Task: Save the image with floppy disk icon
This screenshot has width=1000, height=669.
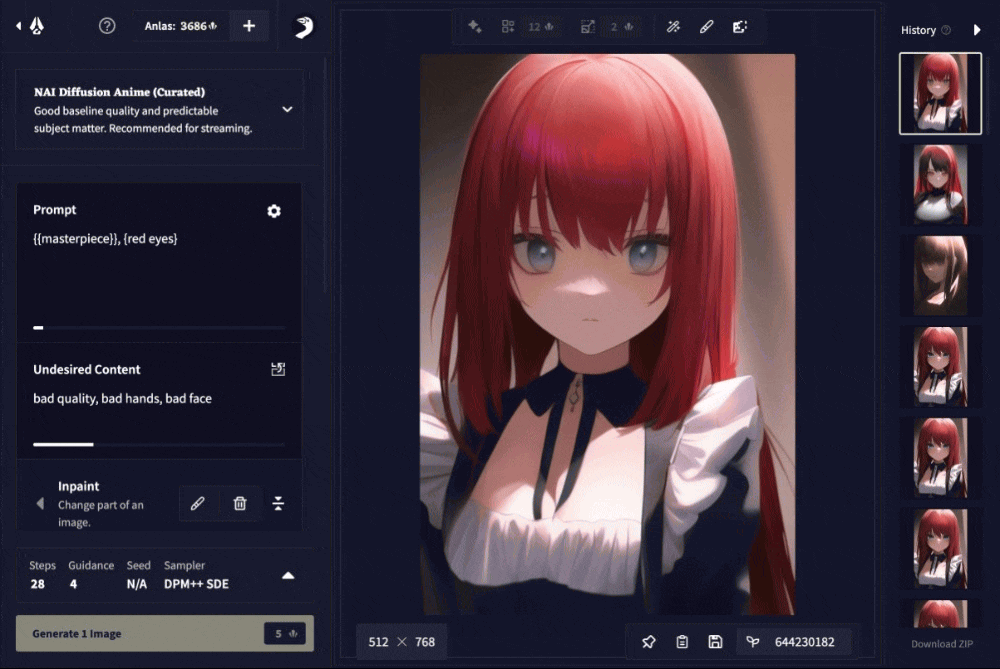Action: click(x=715, y=642)
